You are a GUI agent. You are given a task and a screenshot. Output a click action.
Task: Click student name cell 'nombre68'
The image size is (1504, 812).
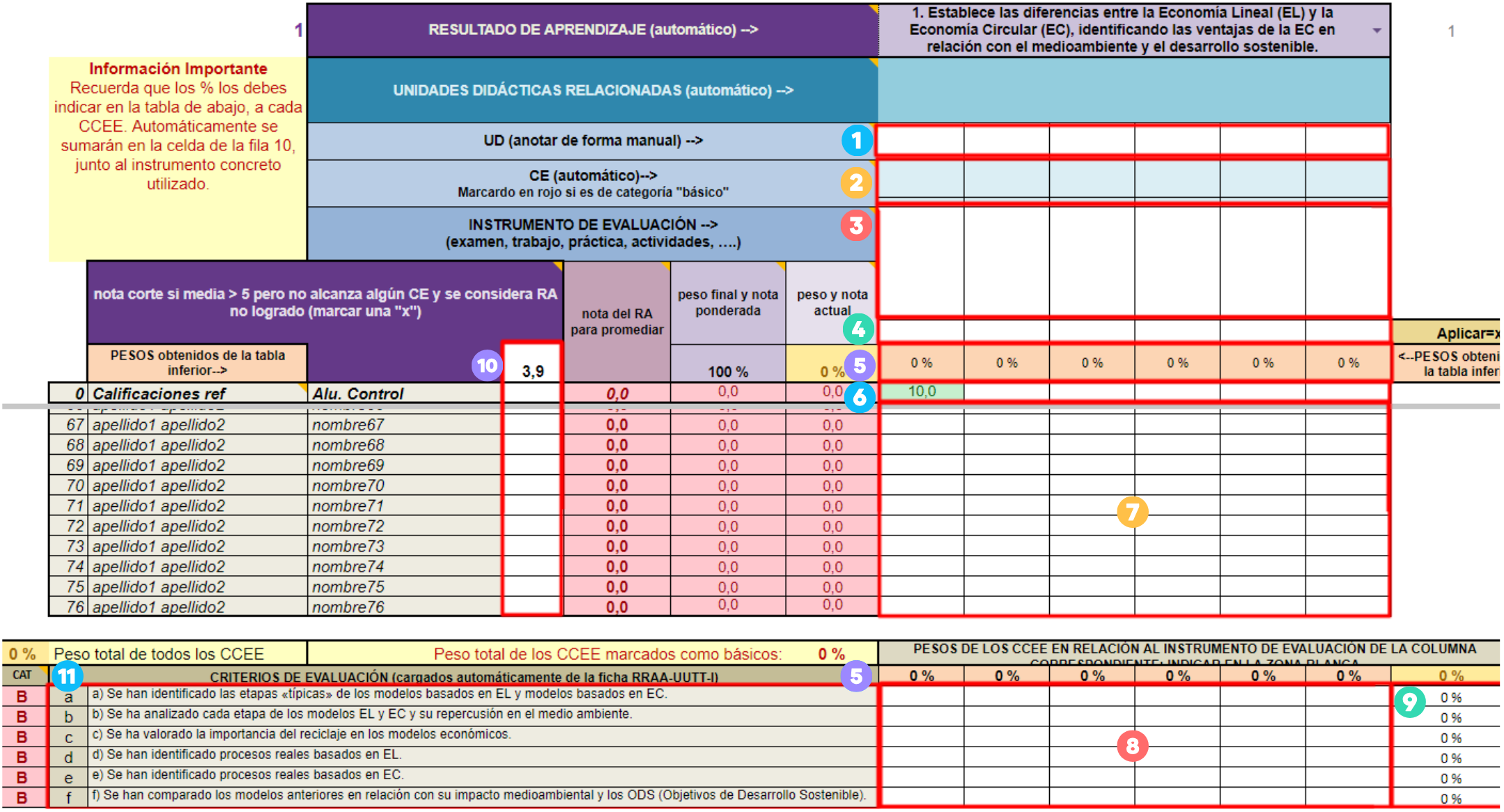[405, 445]
